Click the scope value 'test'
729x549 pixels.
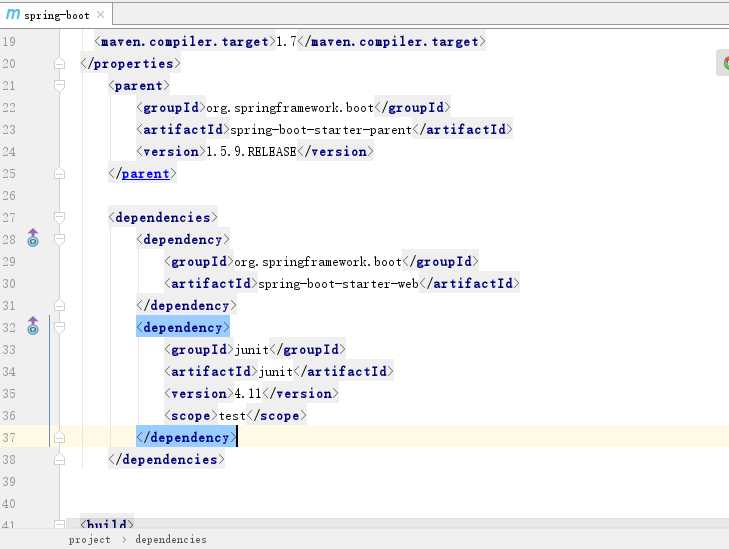pyautogui.click(x=232, y=416)
